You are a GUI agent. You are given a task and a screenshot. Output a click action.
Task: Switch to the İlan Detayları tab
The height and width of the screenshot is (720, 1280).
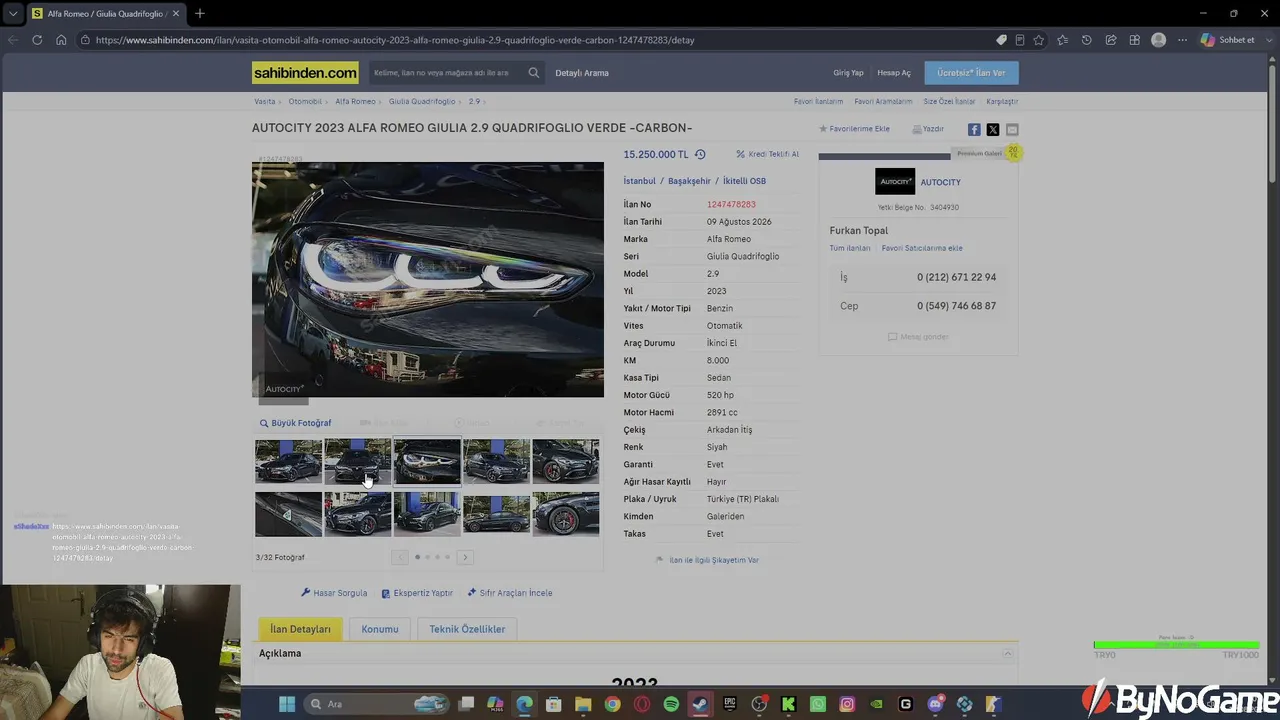click(x=300, y=629)
